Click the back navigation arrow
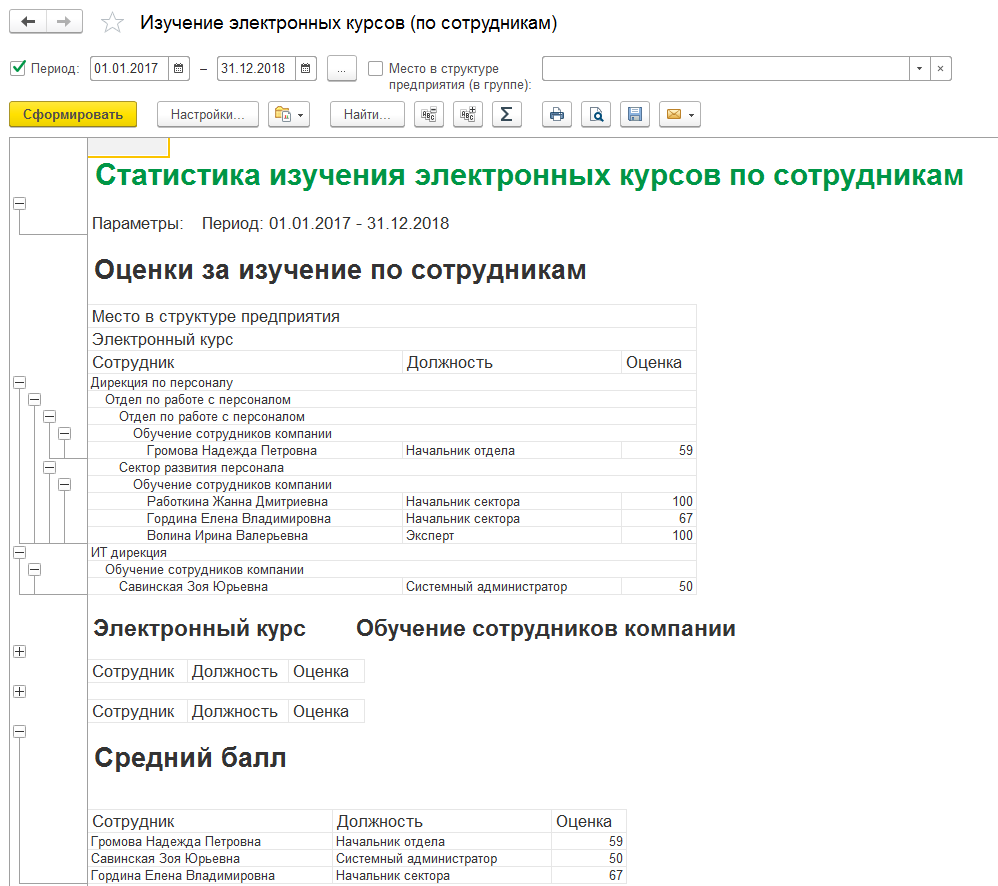998x886 pixels. (27, 22)
